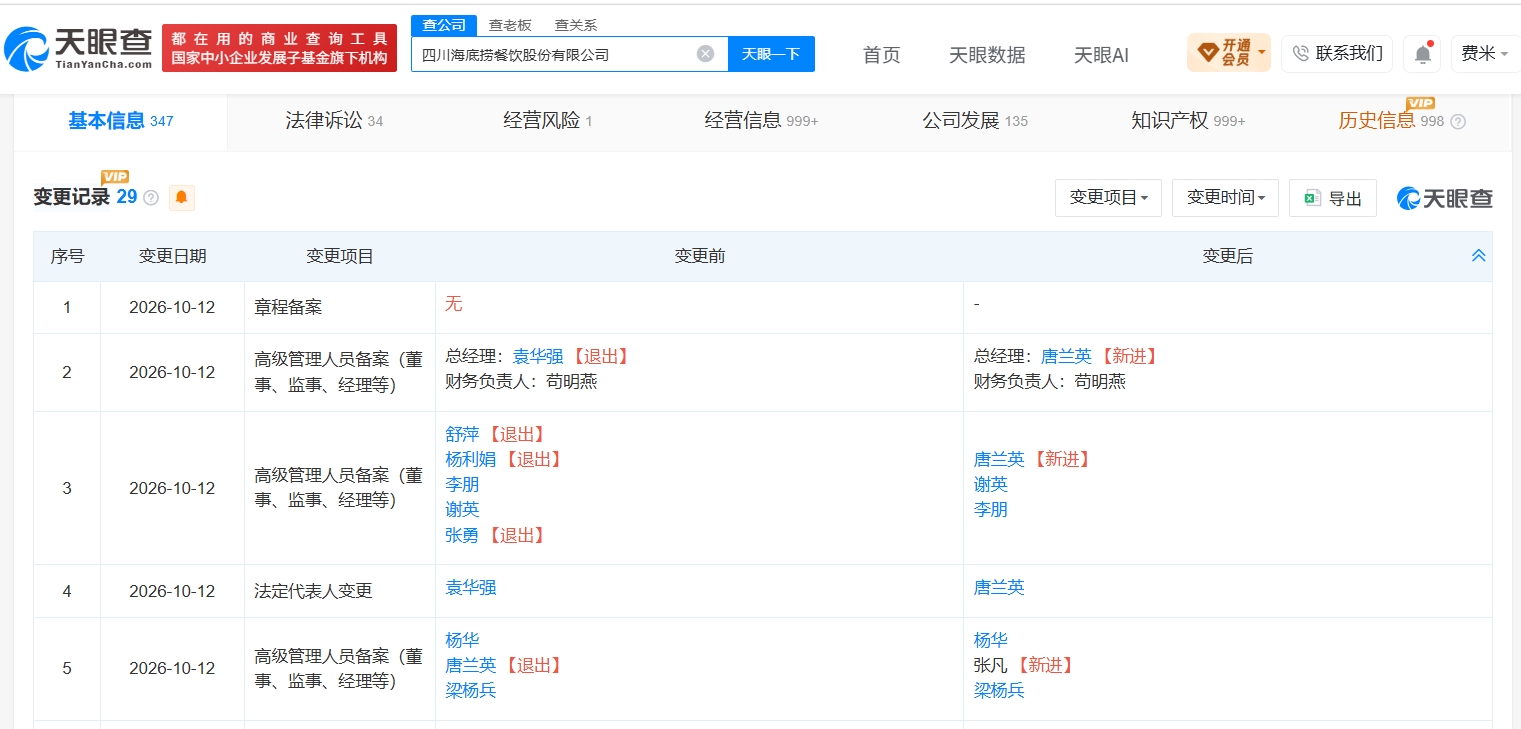This screenshot has height=729, width=1521.
Task: Open 袁华强 link in the 总经理 row
Action: [538, 357]
